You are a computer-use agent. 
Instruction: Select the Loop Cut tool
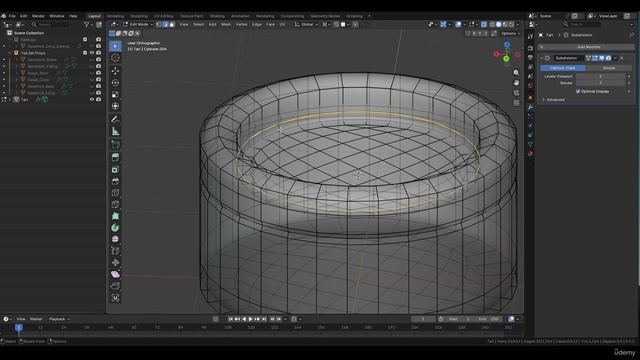[x=116, y=193]
